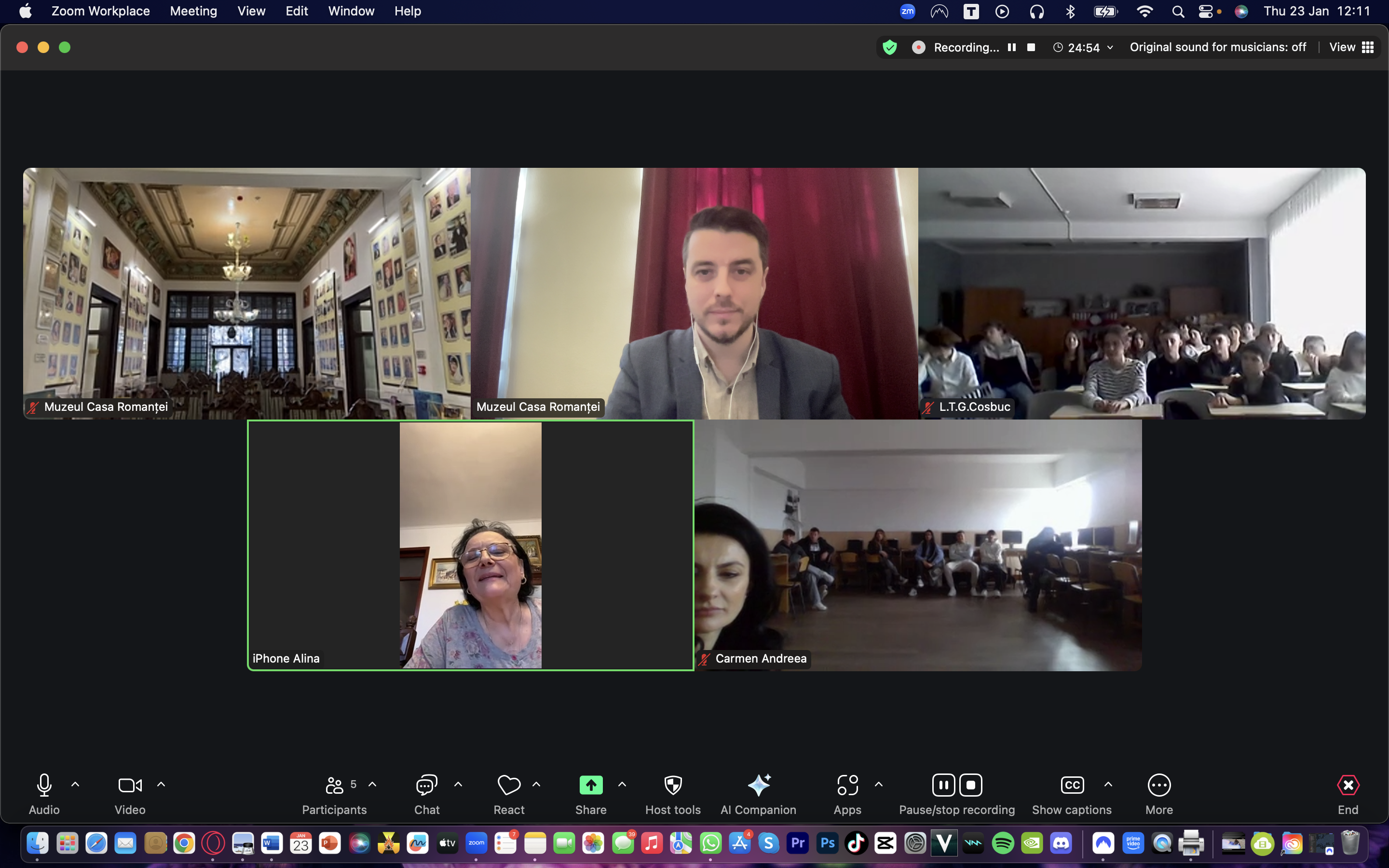Click the React heart icon
Image resolution: width=1389 pixels, height=868 pixels.
pyautogui.click(x=508, y=785)
